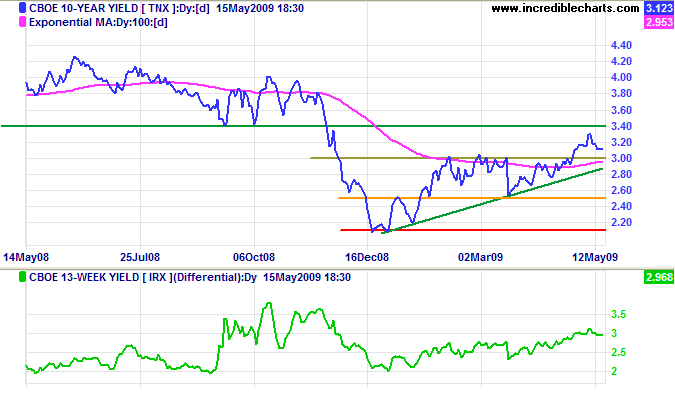Click the 15May2009 18:30 timestamp in TNX title

[260, 8]
